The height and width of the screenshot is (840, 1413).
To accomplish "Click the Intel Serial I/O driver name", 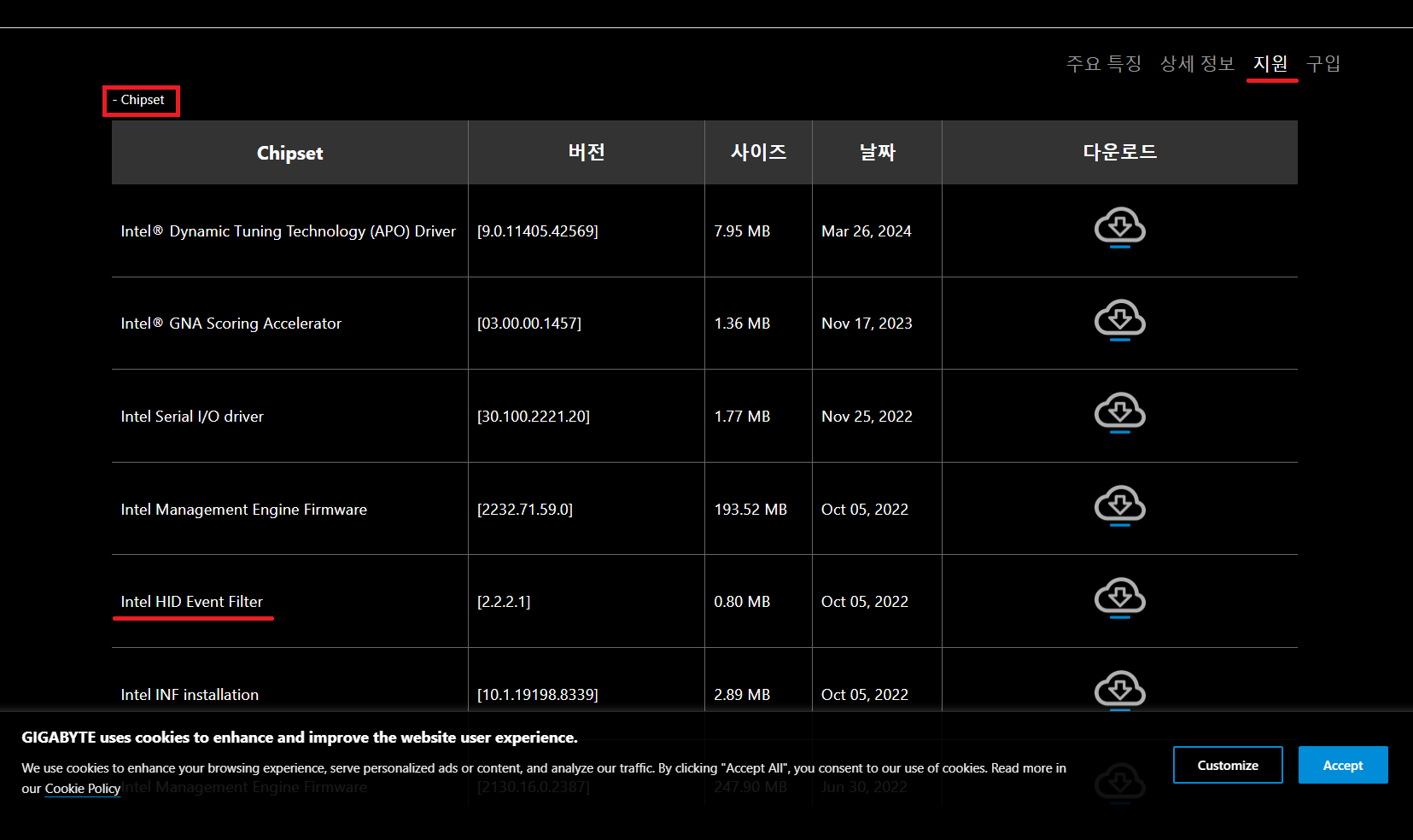I will click(192, 417).
